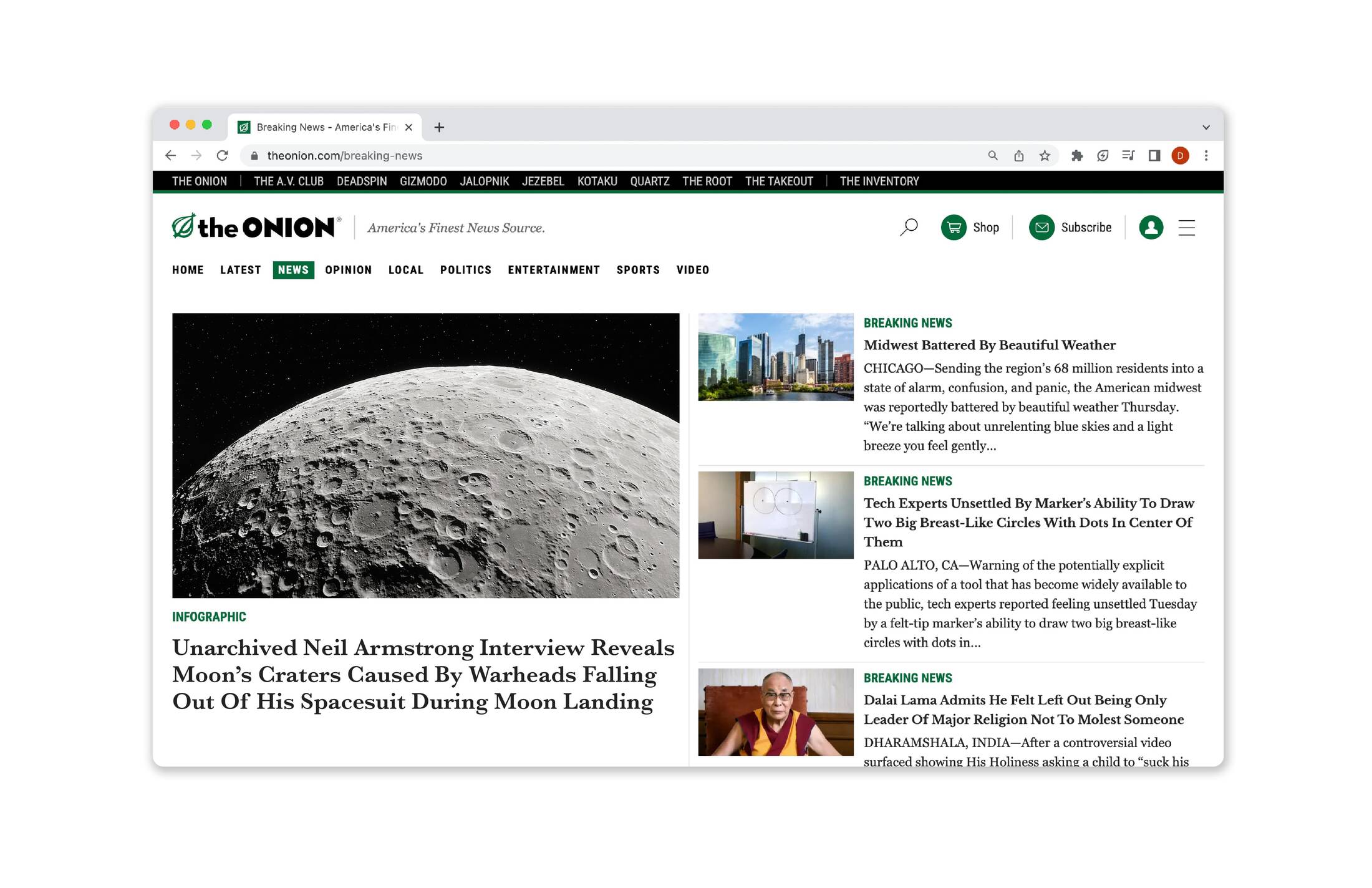Click the Onion logo
The image size is (1372, 888).
point(256,227)
